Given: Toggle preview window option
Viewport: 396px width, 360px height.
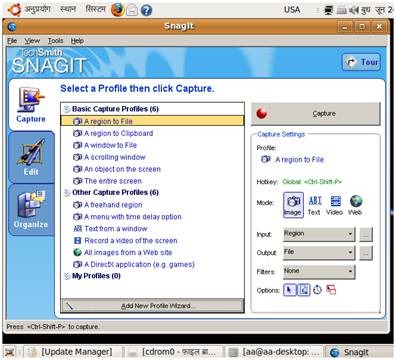Looking at the screenshot, I should [x=304, y=290].
